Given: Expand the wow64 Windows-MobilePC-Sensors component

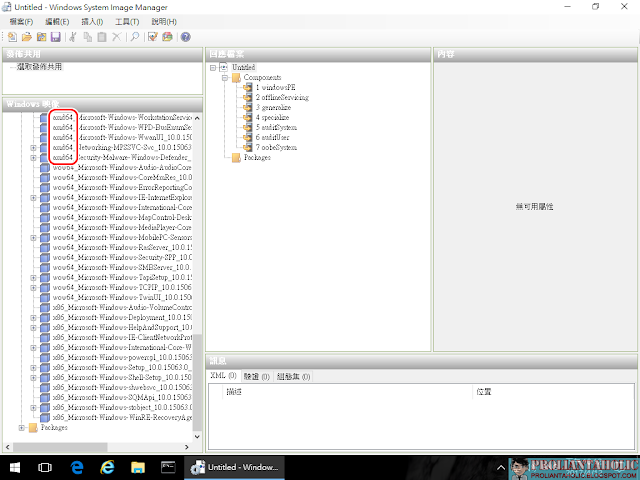Looking at the screenshot, I should (33, 238).
